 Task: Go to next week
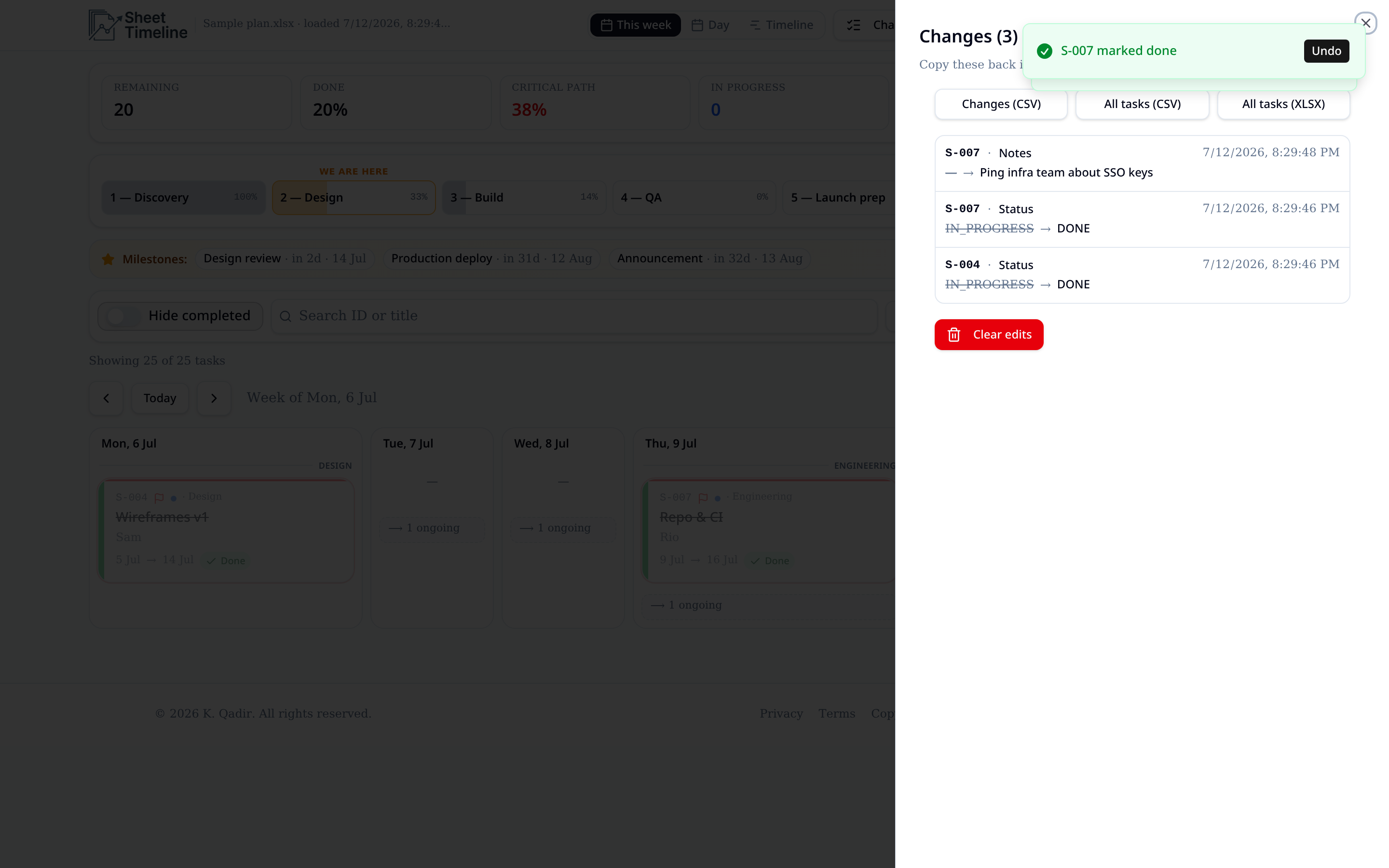pos(214,398)
